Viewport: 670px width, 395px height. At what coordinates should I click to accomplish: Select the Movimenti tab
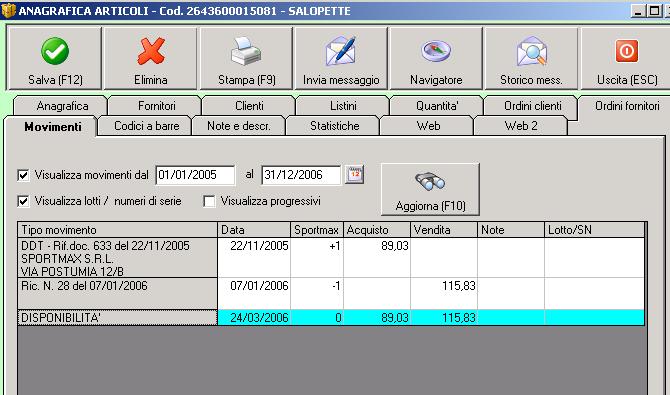tap(52, 127)
